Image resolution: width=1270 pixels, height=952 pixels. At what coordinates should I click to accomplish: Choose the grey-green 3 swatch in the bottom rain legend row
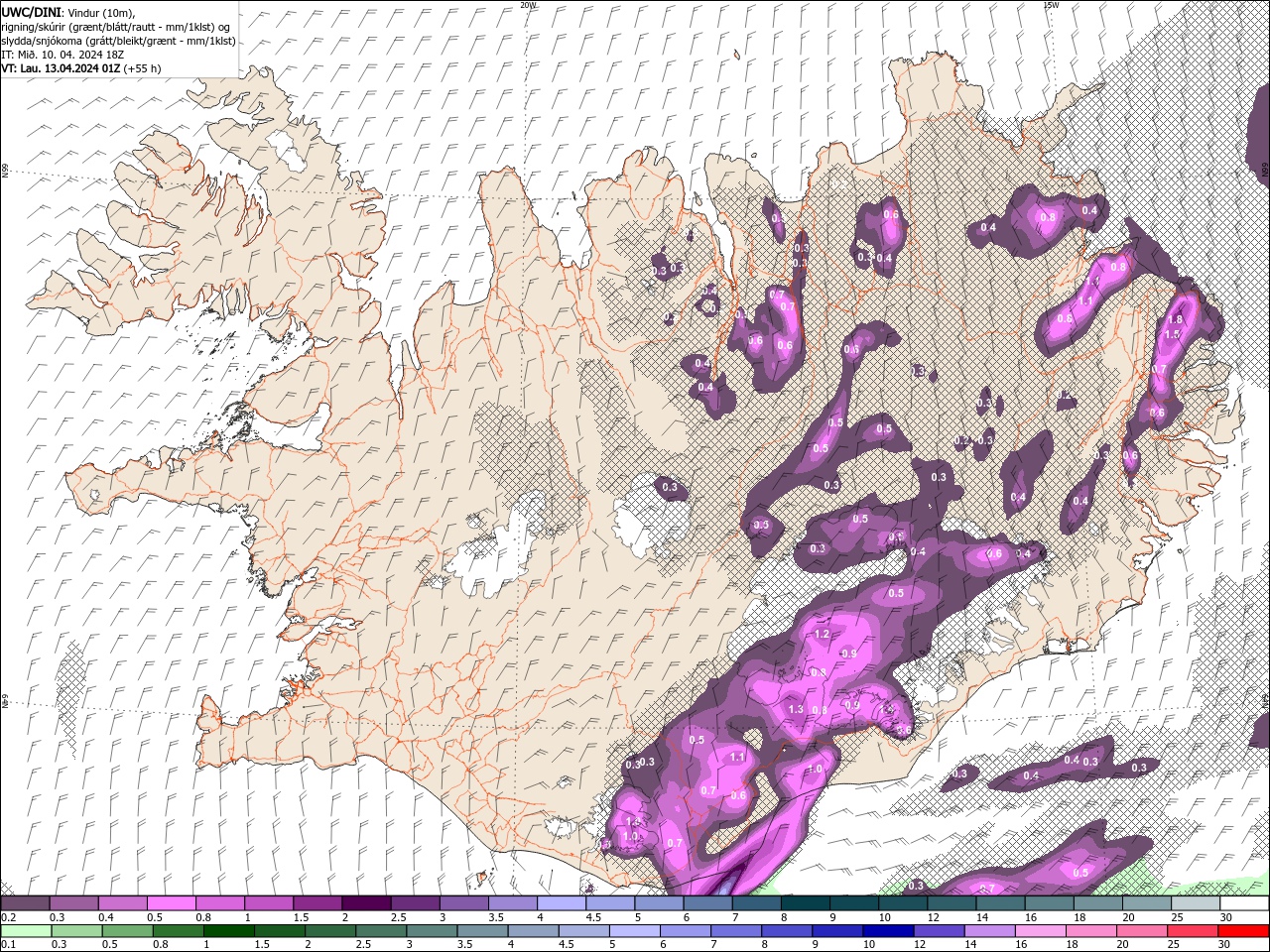tap(432, 931)
